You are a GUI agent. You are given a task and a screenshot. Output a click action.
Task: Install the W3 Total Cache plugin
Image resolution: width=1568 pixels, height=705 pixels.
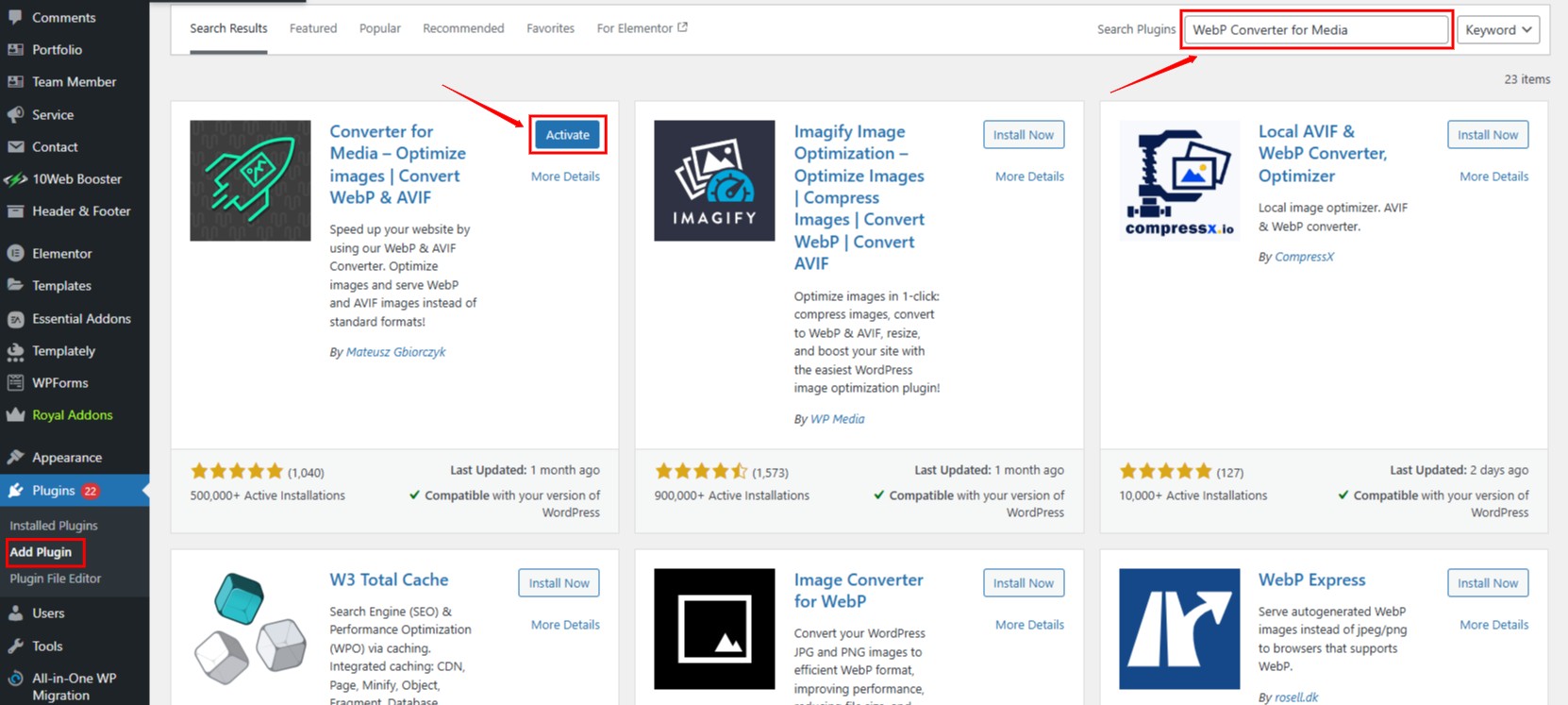pyautogui.click(x=559, y=583)
